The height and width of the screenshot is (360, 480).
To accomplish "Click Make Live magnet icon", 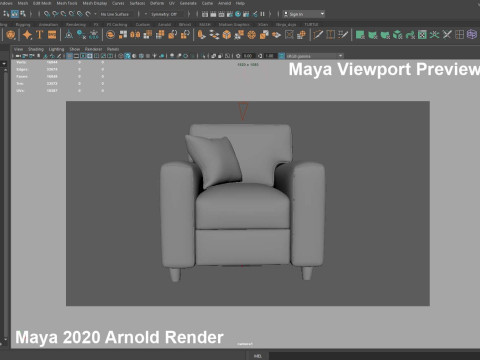I will (88, 14).
